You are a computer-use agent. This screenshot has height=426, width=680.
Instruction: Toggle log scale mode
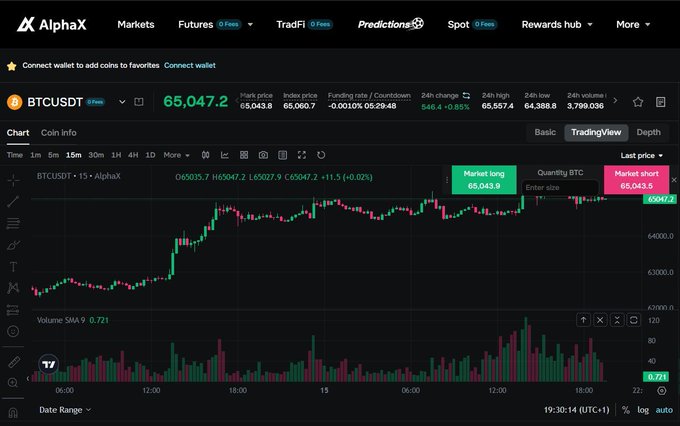[643, 410]
